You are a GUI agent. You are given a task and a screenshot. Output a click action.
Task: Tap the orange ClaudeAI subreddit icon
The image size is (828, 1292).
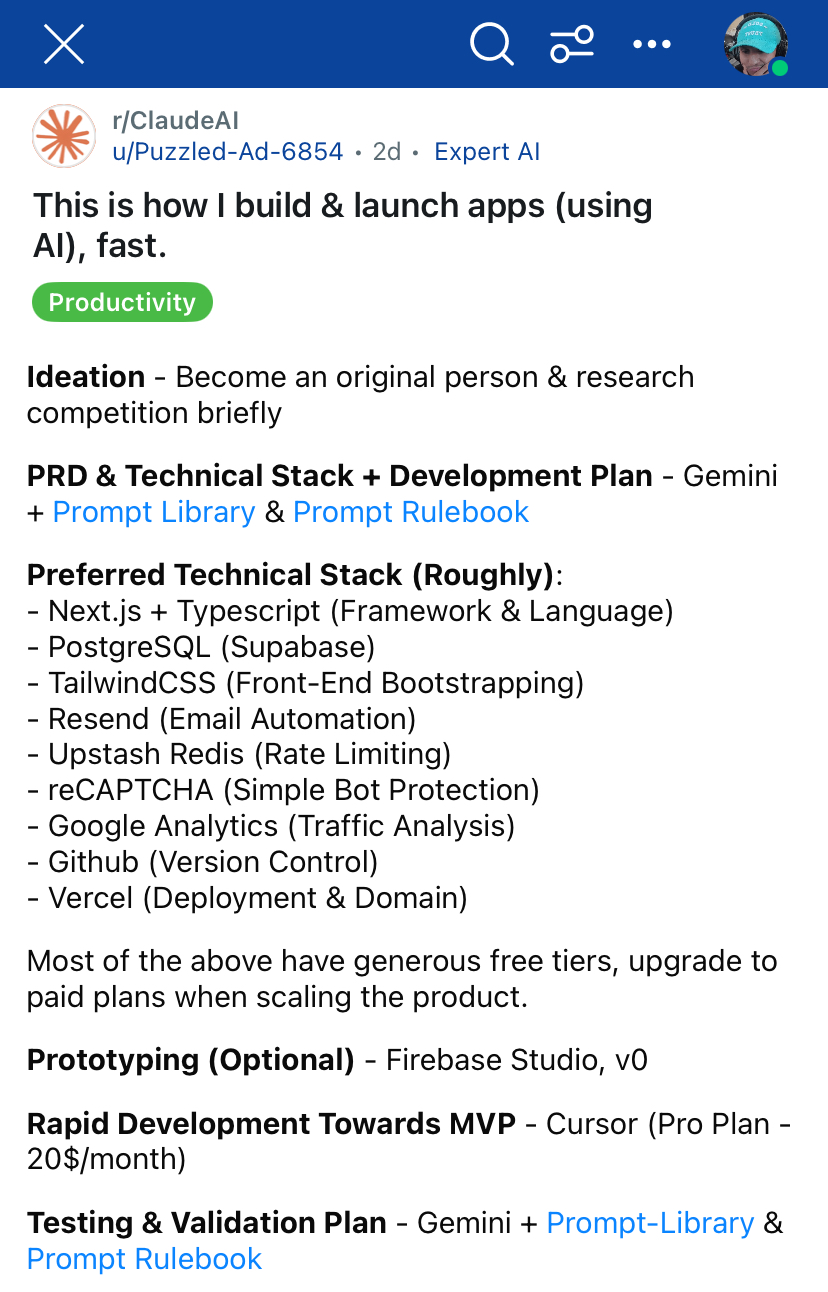[x=64, y=136]
